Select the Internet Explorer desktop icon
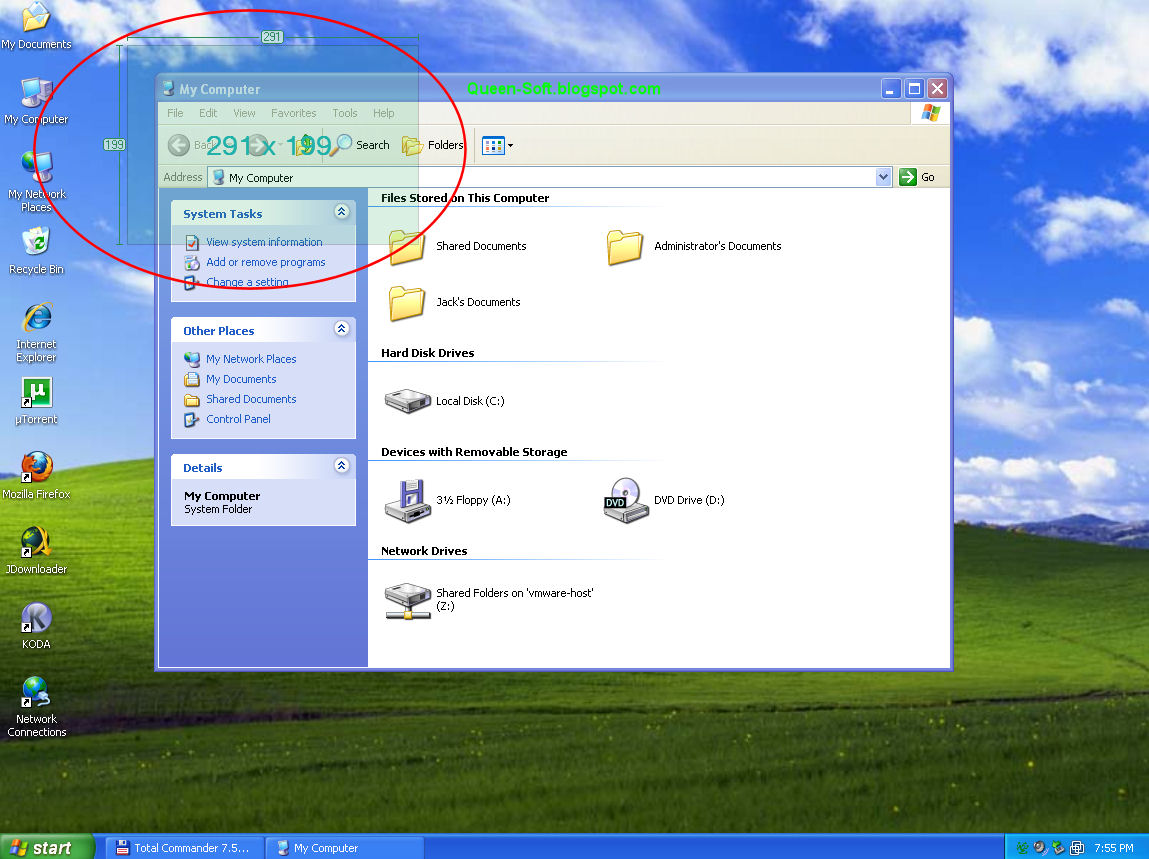The image size is (1149, 859). pyautogui.click(x=36, y=332)
